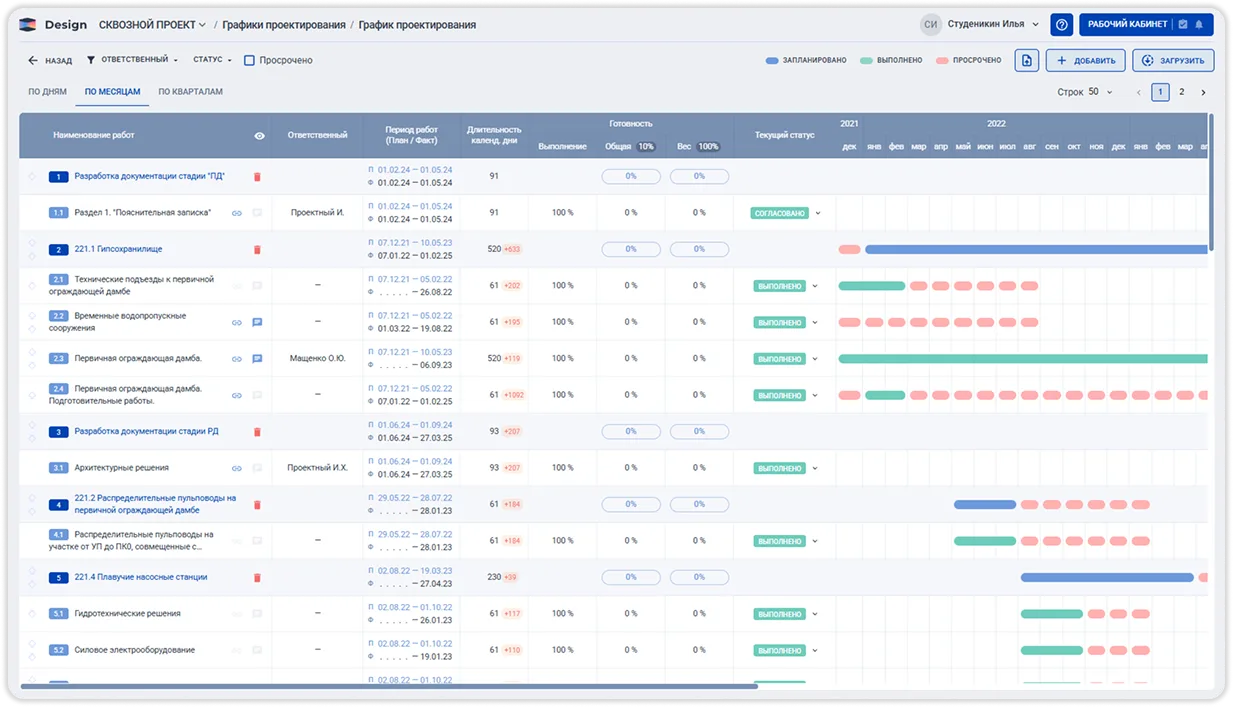1233x707 pixels.
Task: Open the Согласовано status dropdown for Раздел 1
Action: tap(817, 213)
